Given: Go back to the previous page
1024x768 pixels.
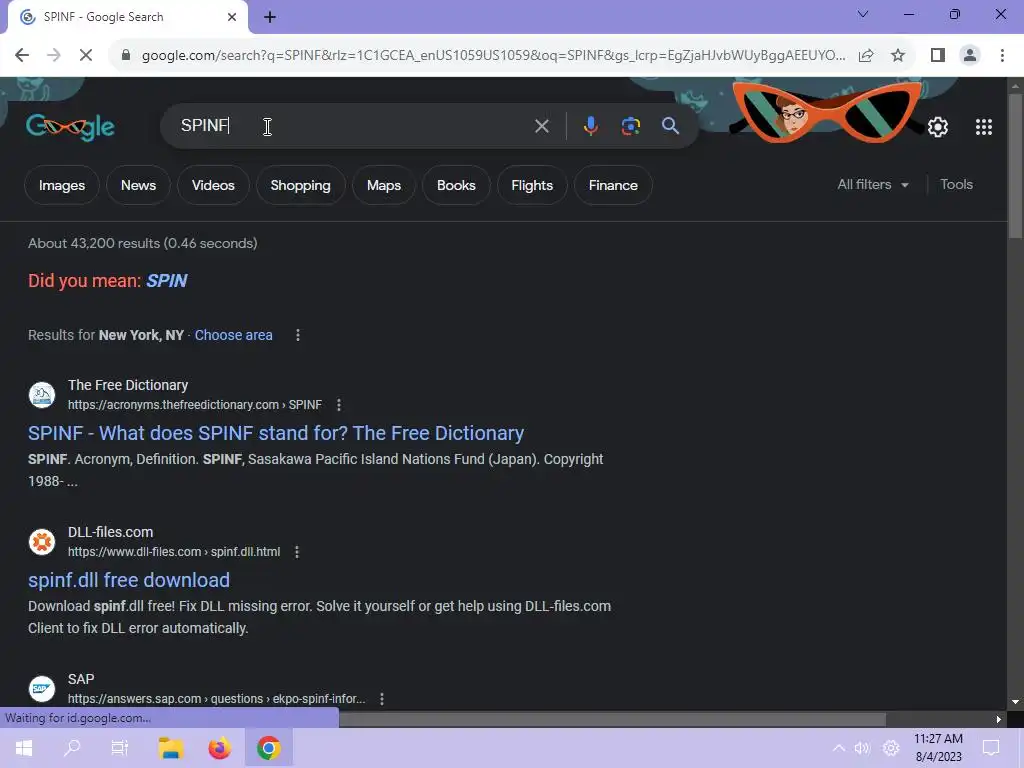Looking at the screenshot, I should pos(22,56).
